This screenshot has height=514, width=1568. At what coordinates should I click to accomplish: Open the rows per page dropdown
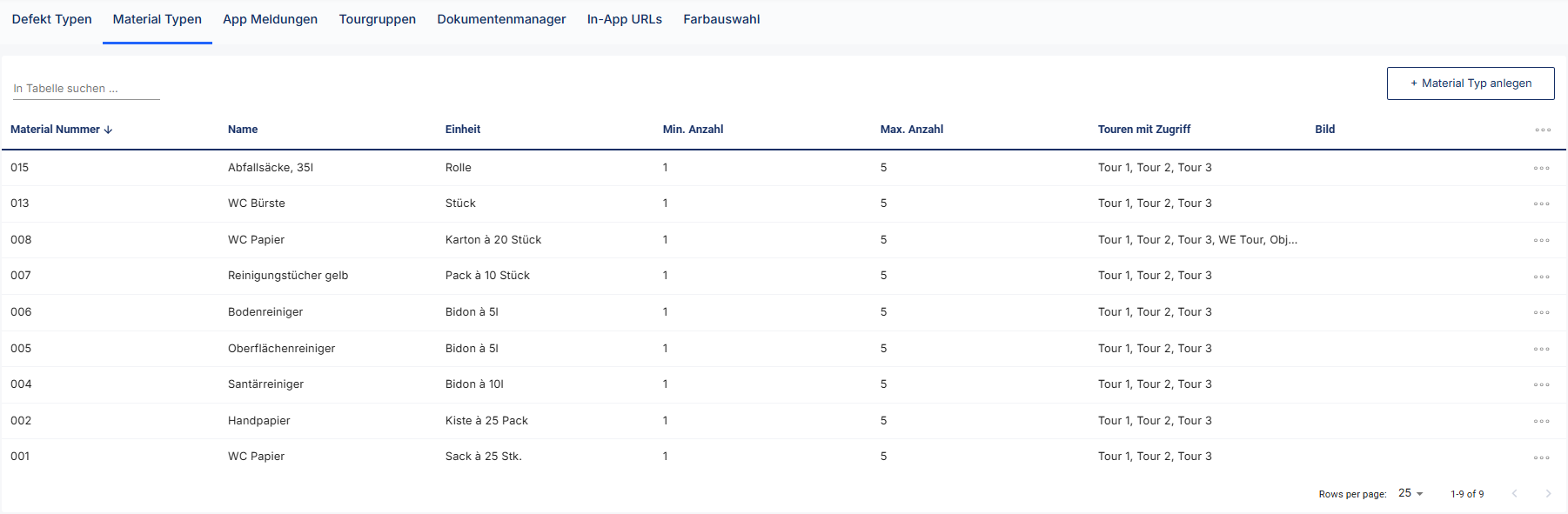(1410, 493)
